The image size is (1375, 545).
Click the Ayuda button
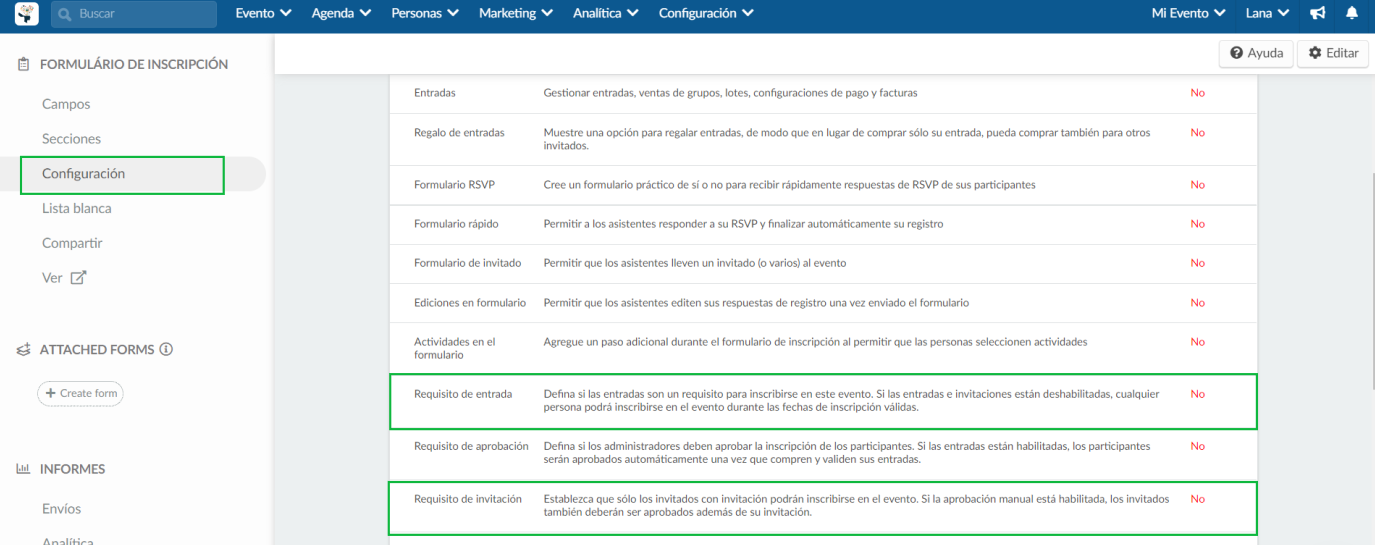pyautogui.click(x=1256, y=53)
